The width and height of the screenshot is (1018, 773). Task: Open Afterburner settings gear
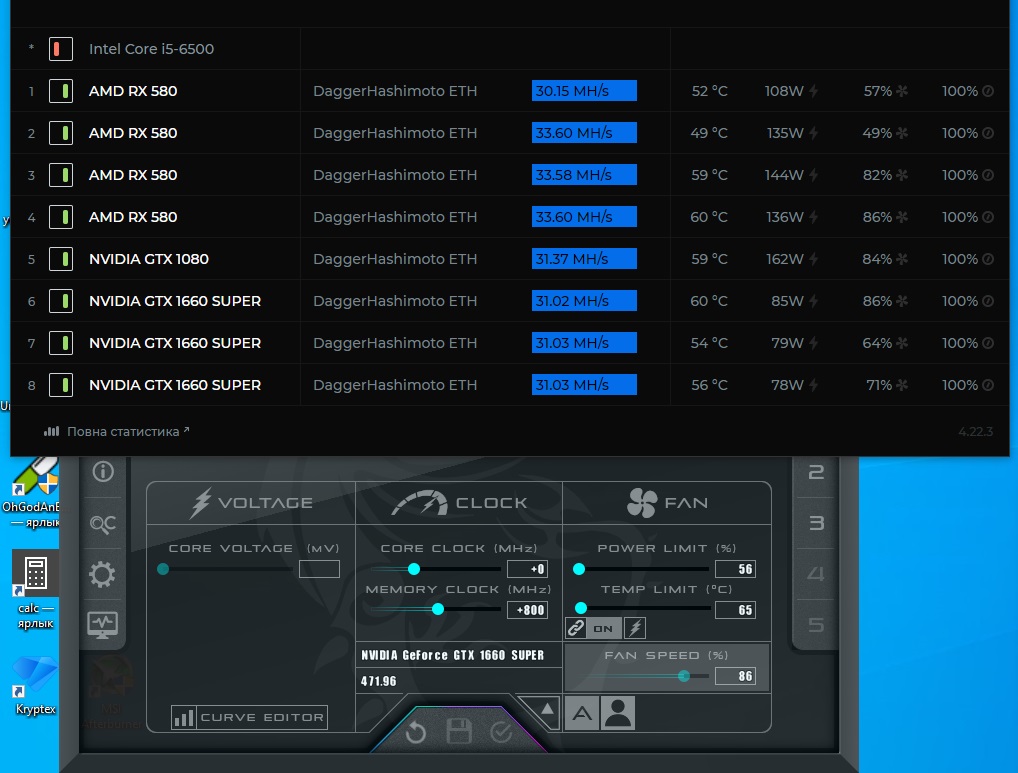(x=102, y=574)
